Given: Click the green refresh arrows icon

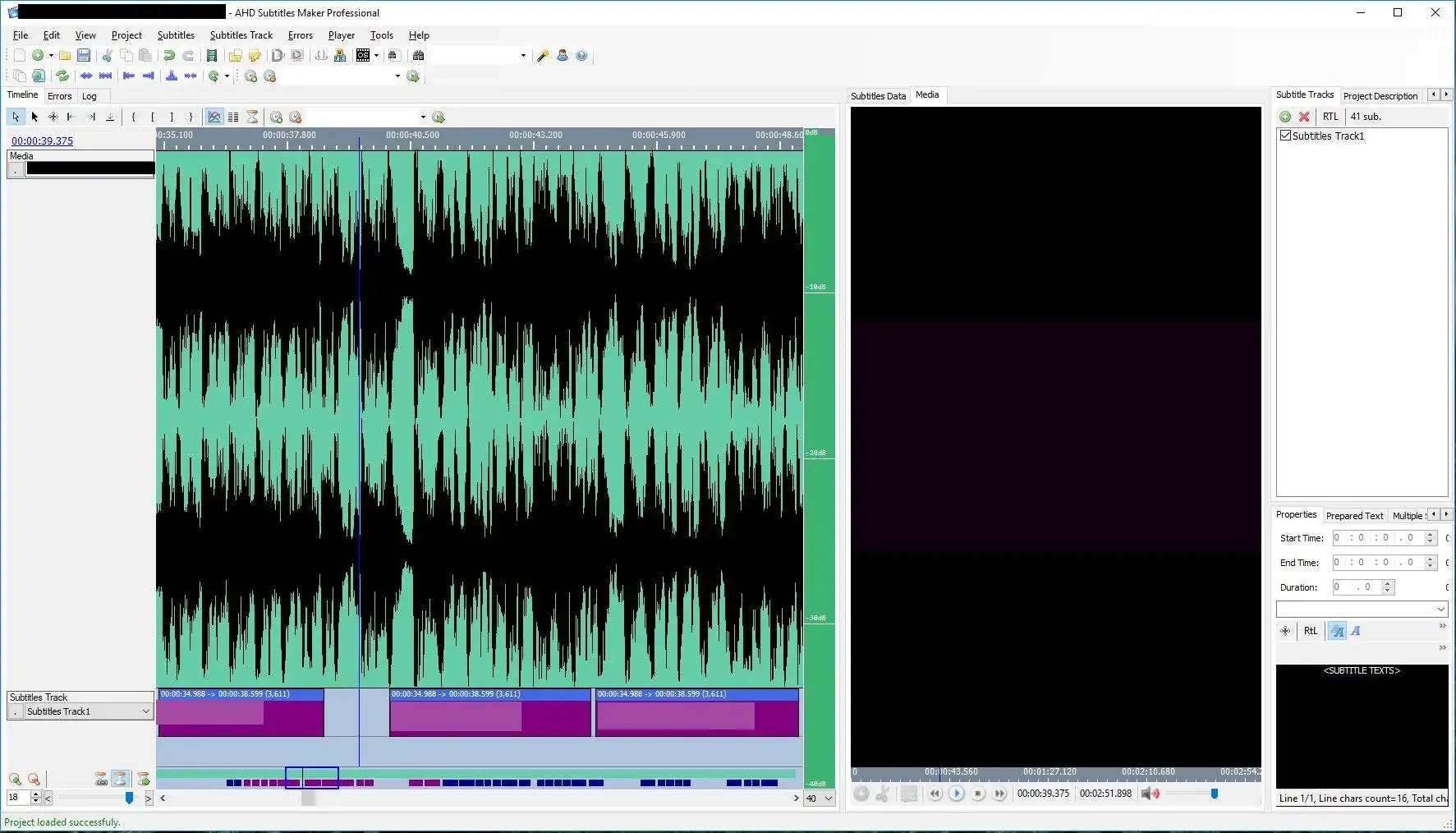Looking at the screenshot, I should [62, 76].
